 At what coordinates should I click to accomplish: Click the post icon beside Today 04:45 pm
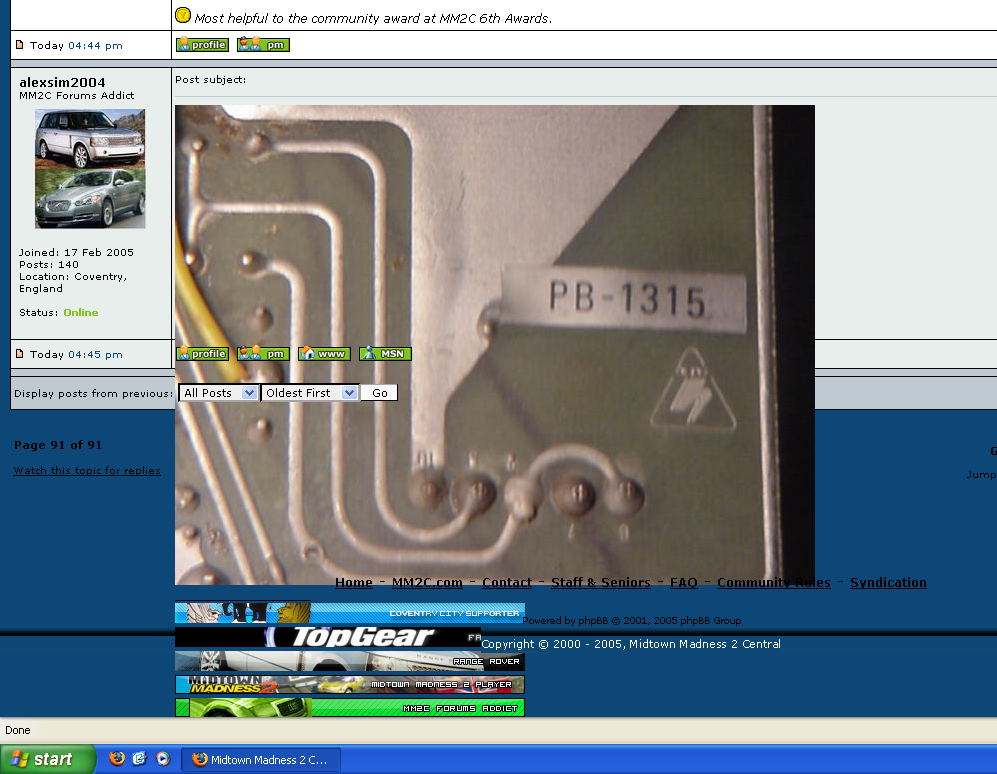point(19,354)
